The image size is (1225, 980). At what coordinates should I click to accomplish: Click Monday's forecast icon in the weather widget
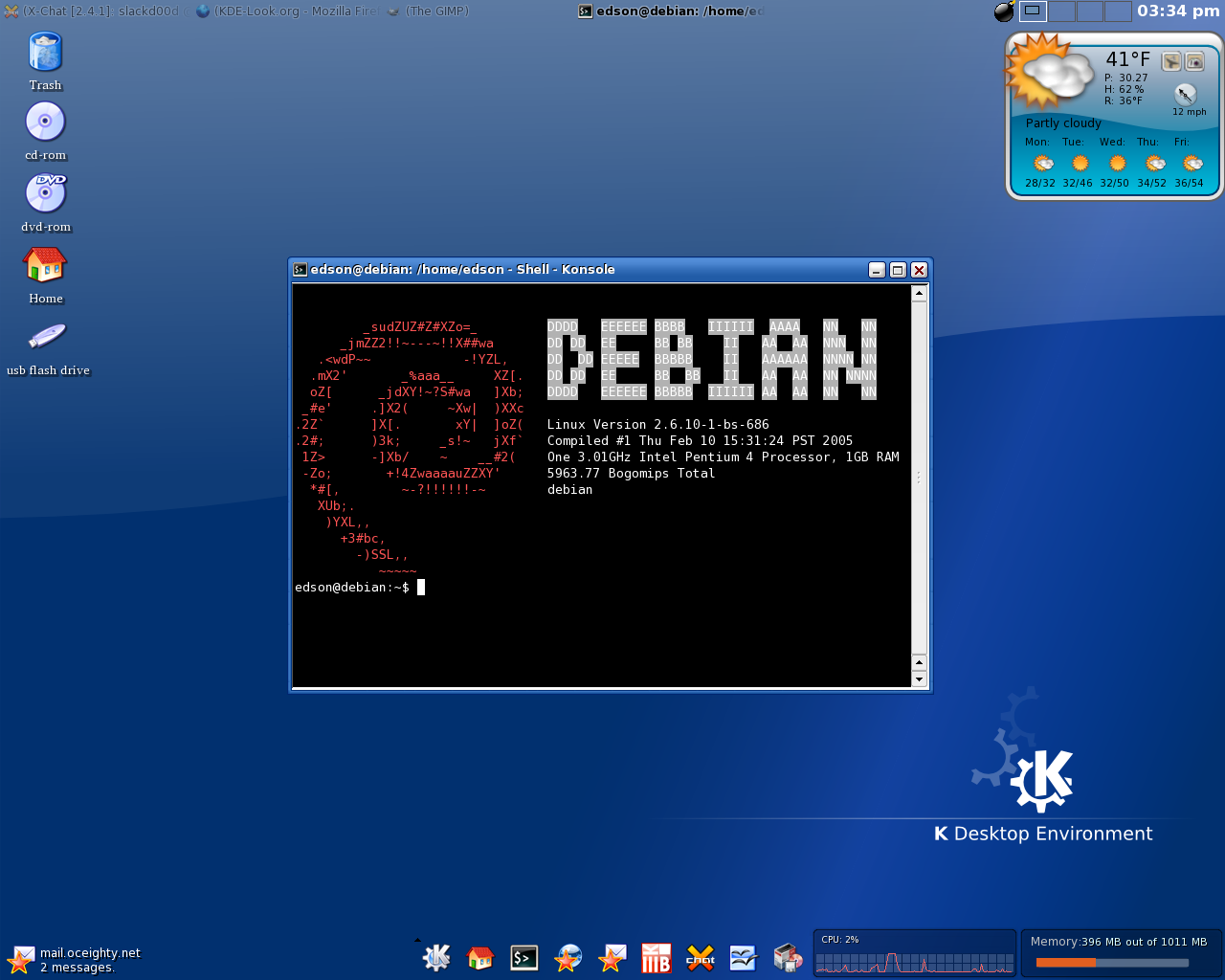tap(1043, 163)
